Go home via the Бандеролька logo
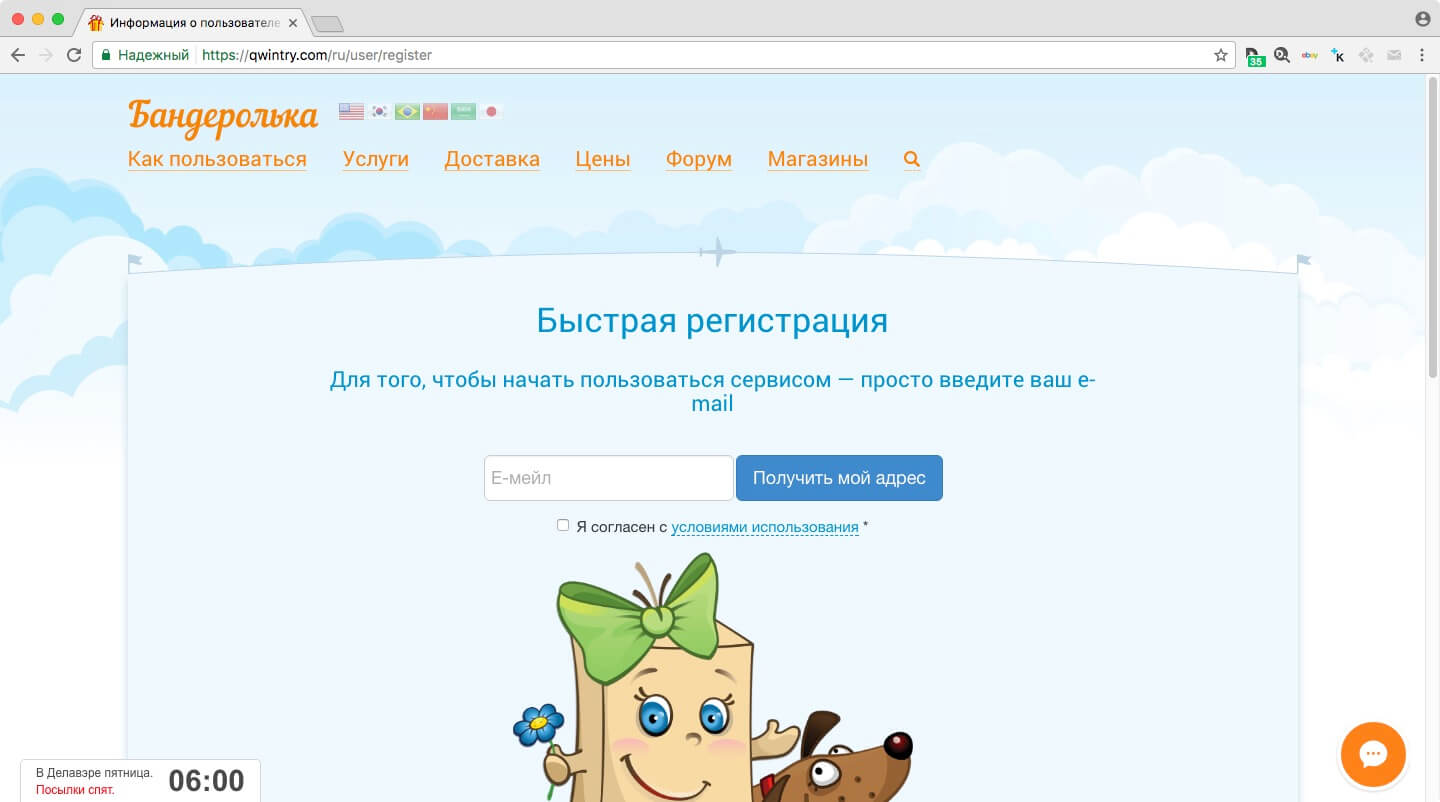This screenshot has height=802, width=1440. 223,117
